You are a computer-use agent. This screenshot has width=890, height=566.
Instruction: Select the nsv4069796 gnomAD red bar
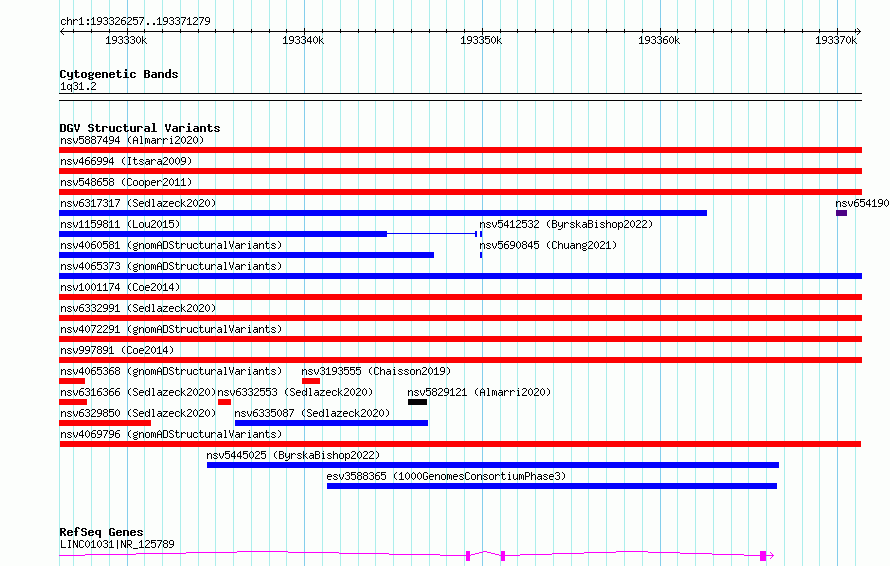pos(460,444)
